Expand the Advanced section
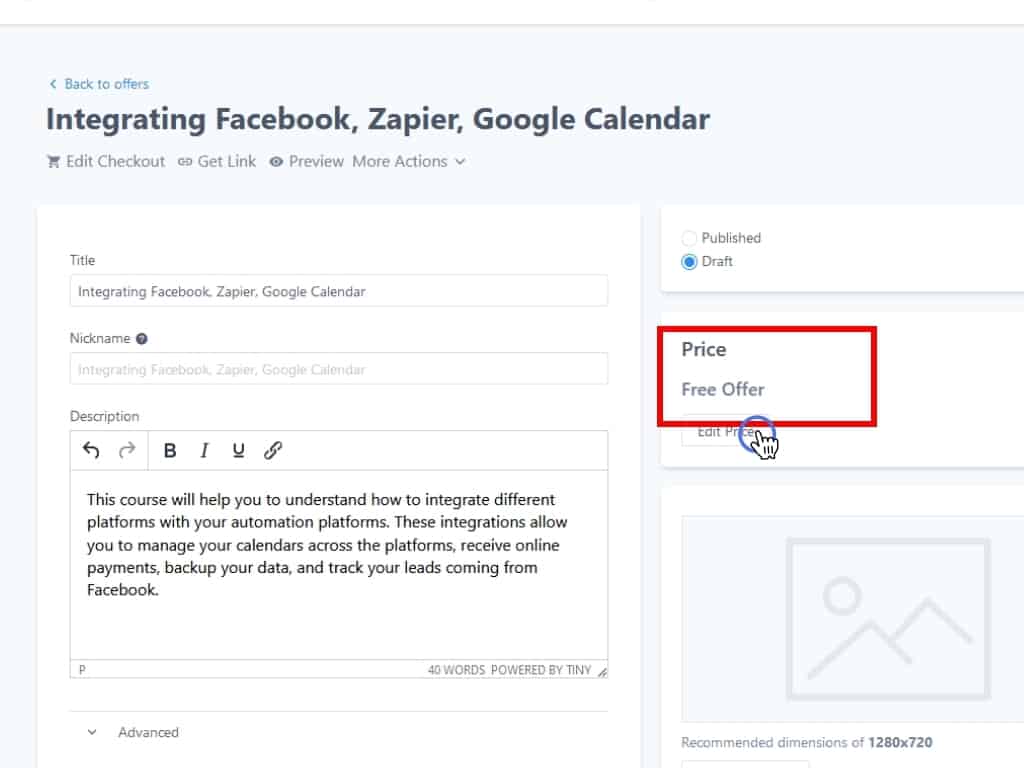Screen dimensions: 1024x768 [x=134, y=732]
